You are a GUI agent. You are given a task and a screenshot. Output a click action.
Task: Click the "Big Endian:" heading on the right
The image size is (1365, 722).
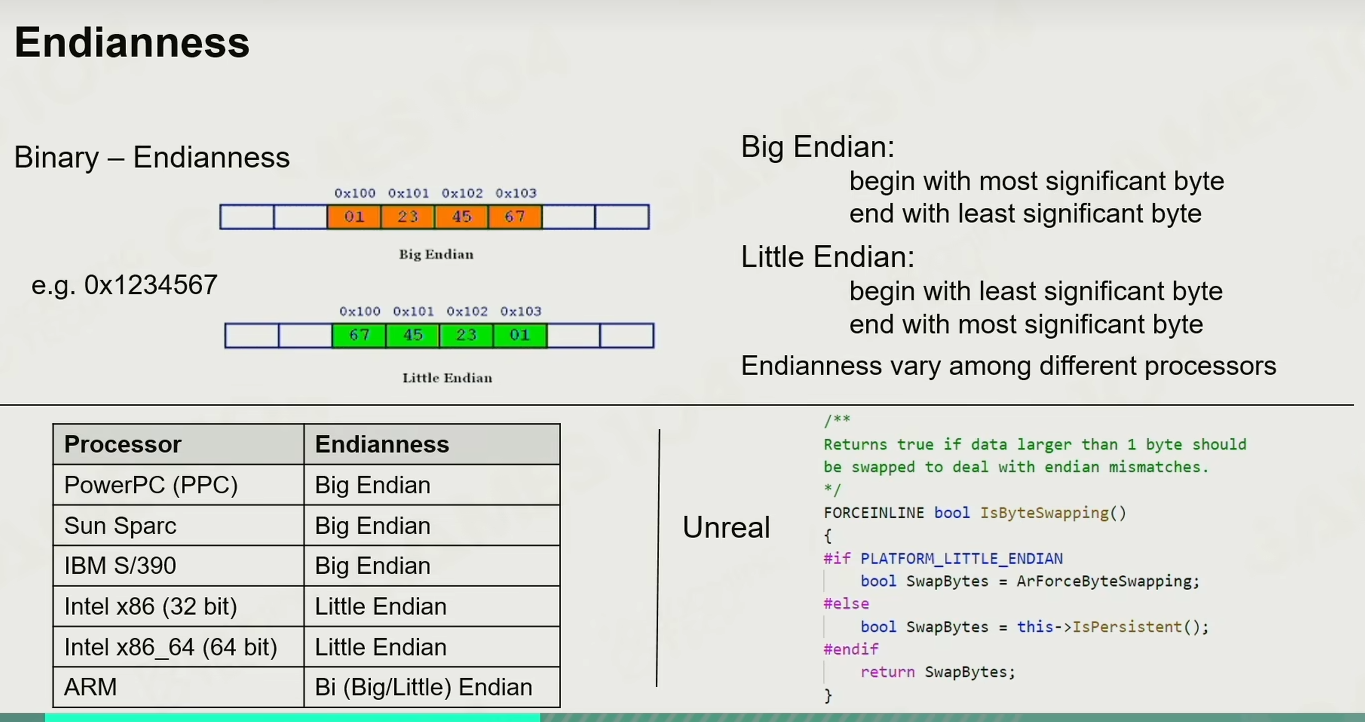pos(818,148)
